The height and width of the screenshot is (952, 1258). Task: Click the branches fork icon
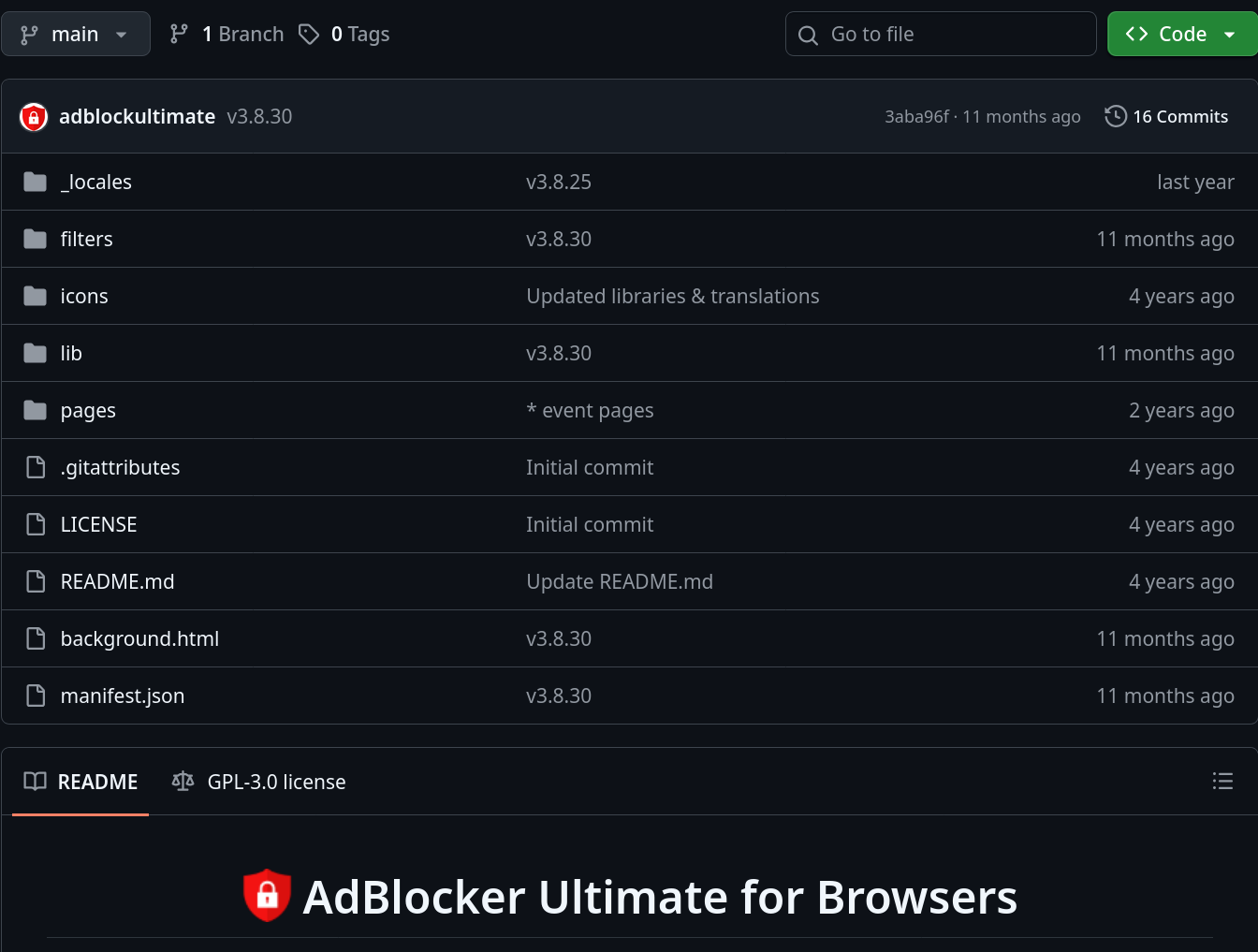coord(179,35)
